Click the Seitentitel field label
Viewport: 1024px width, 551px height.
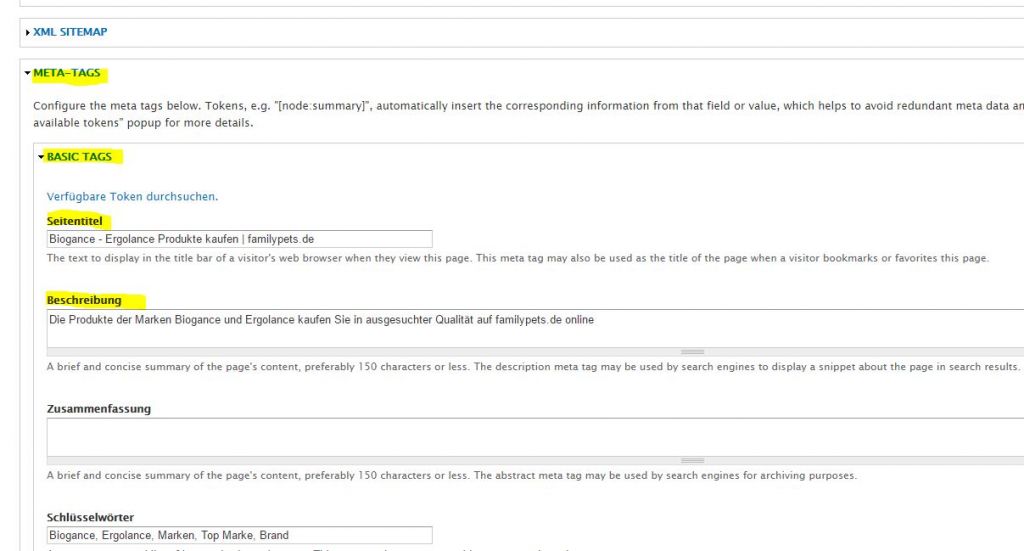75,221
